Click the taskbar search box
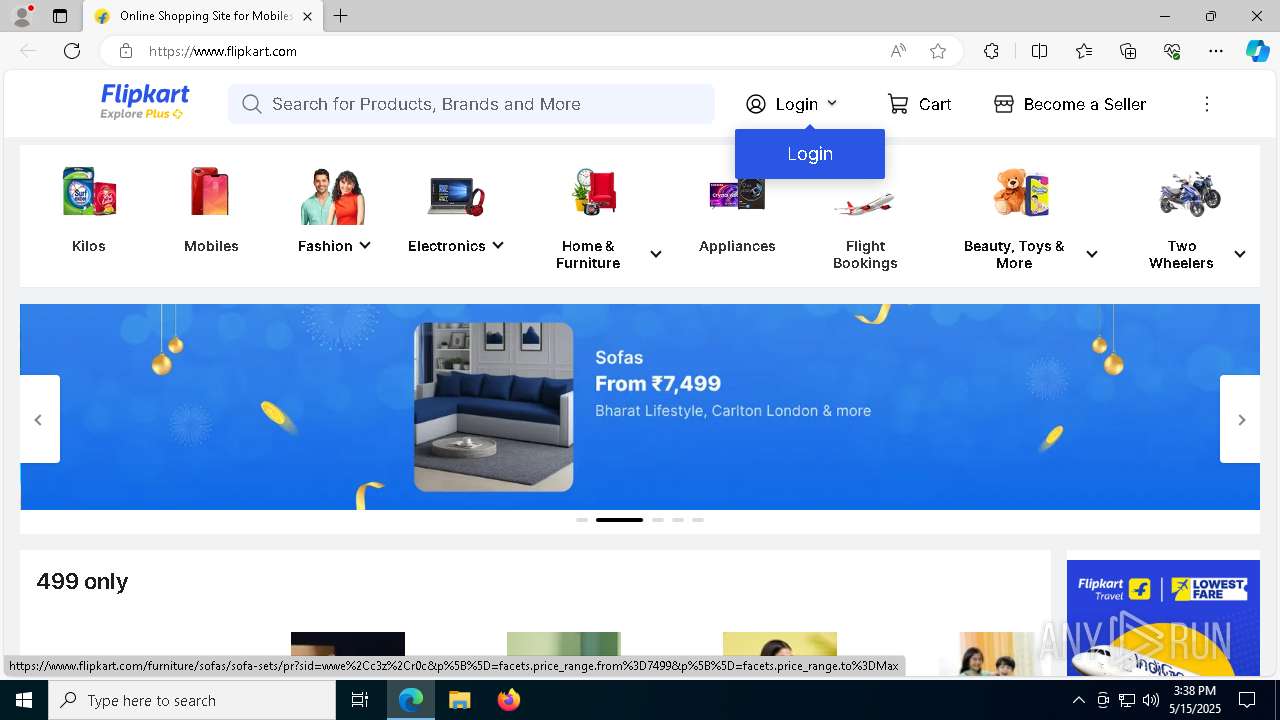1280x720 pixels. (192, 700)
